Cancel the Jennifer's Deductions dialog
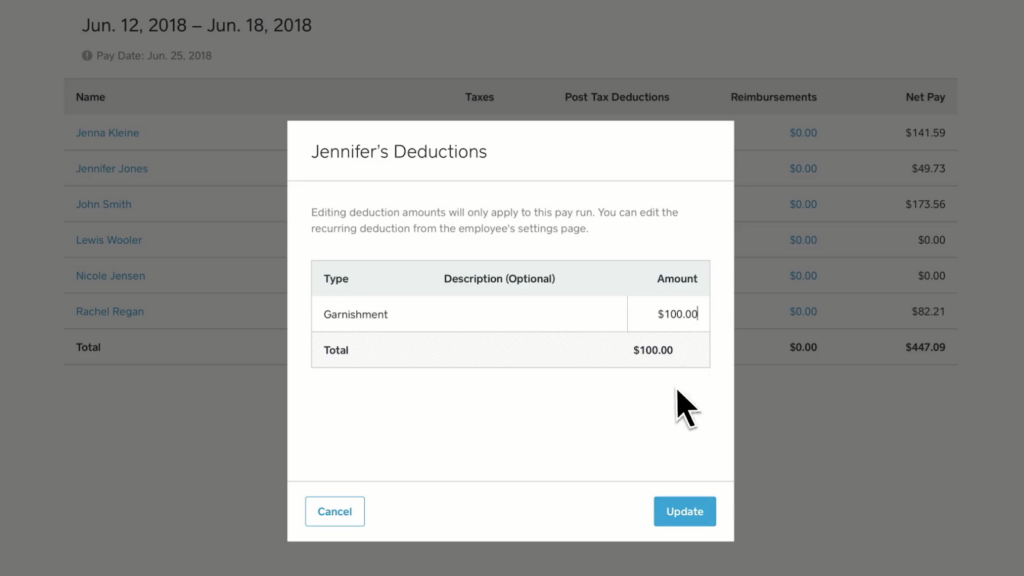 pos(334,511)
